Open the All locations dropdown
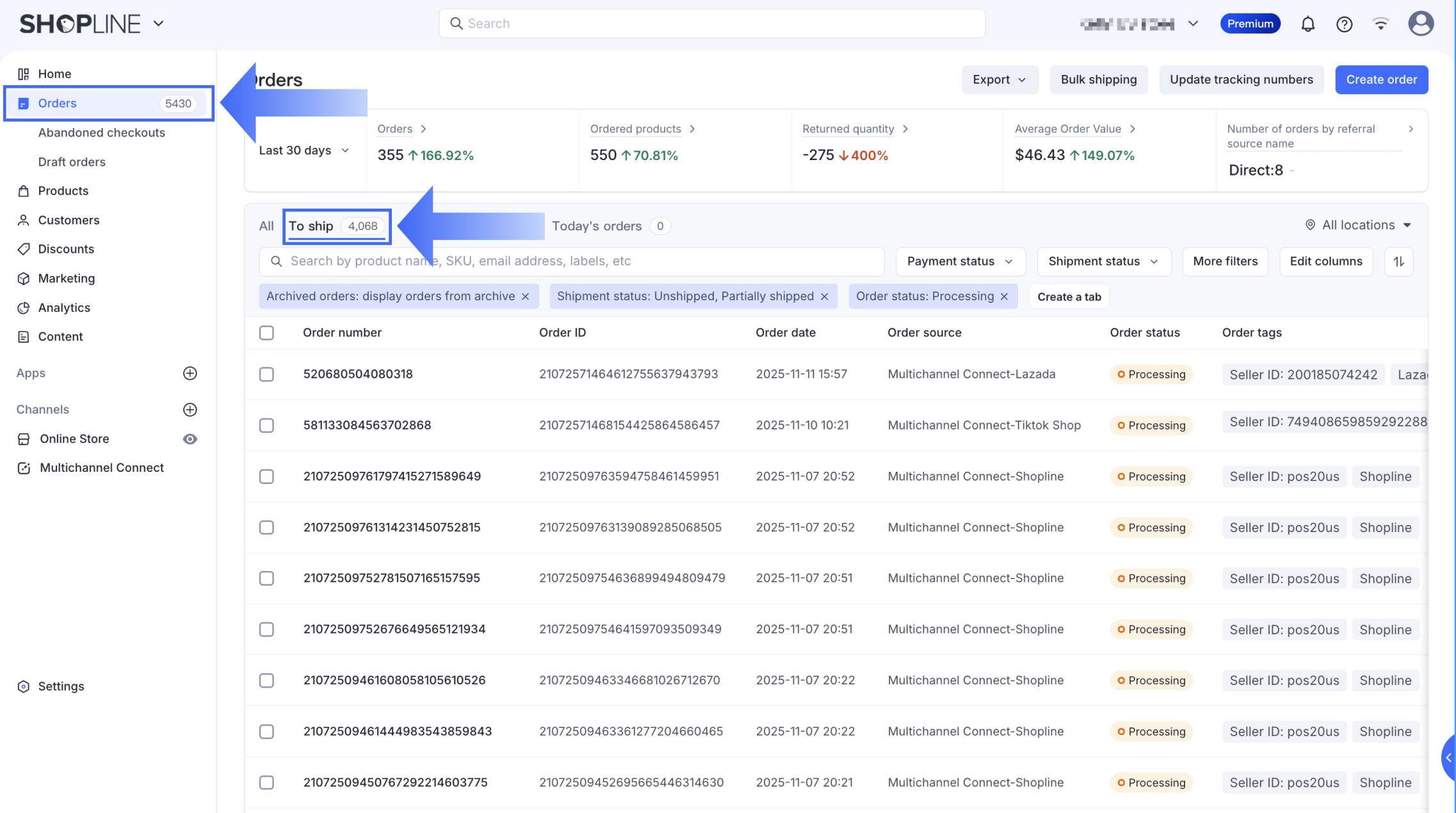The image size is (1456, 813). 1358,225
